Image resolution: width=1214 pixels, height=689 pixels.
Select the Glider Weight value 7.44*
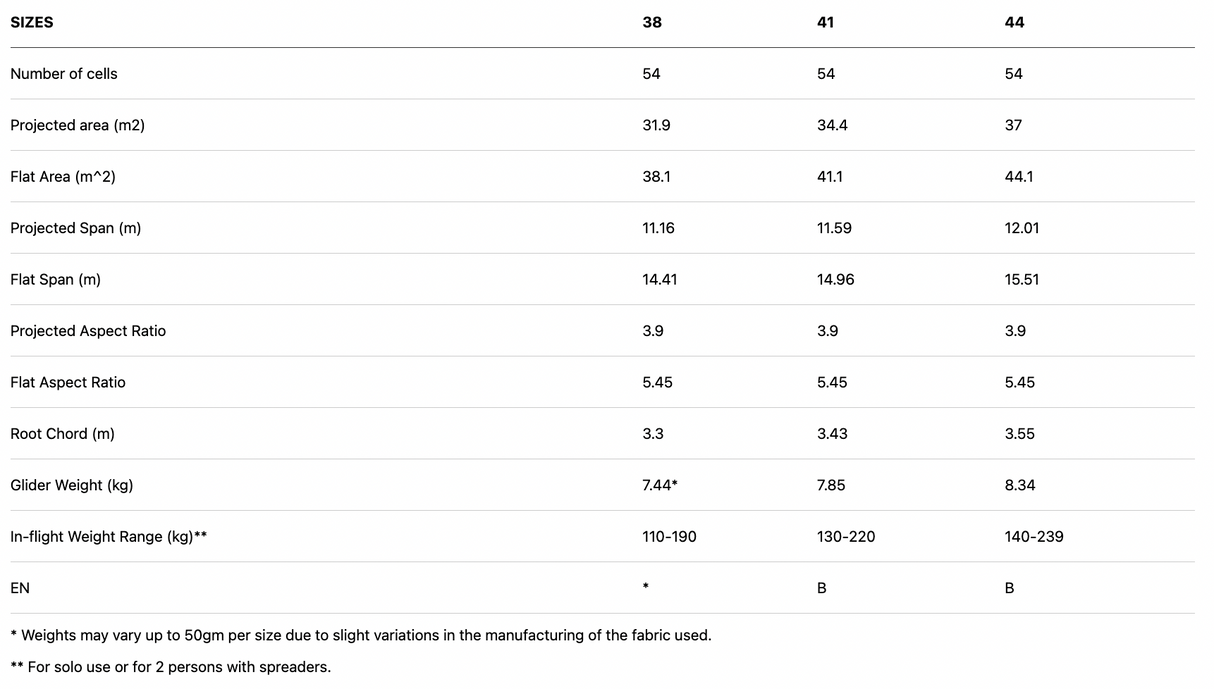[660, 486]
